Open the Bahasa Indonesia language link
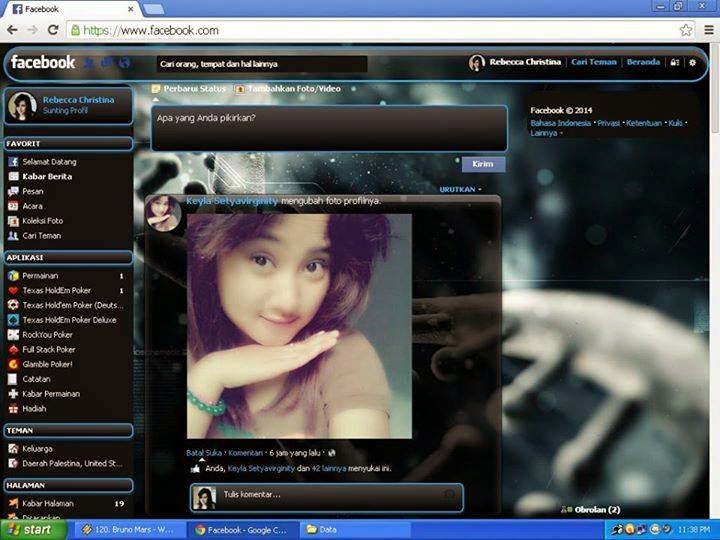 point(561,123)
